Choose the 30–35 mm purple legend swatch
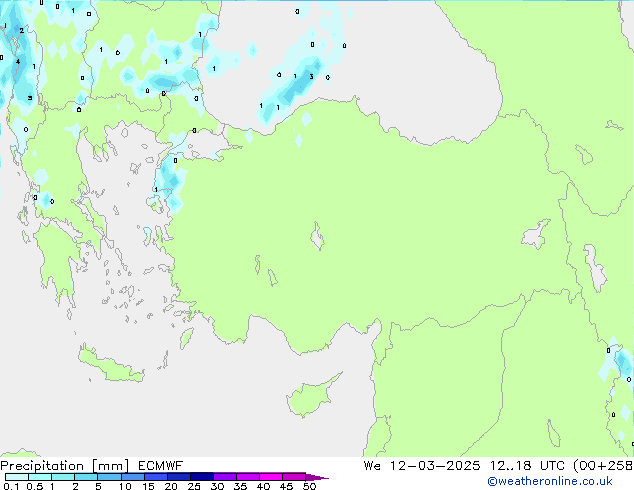 point(224,477)
